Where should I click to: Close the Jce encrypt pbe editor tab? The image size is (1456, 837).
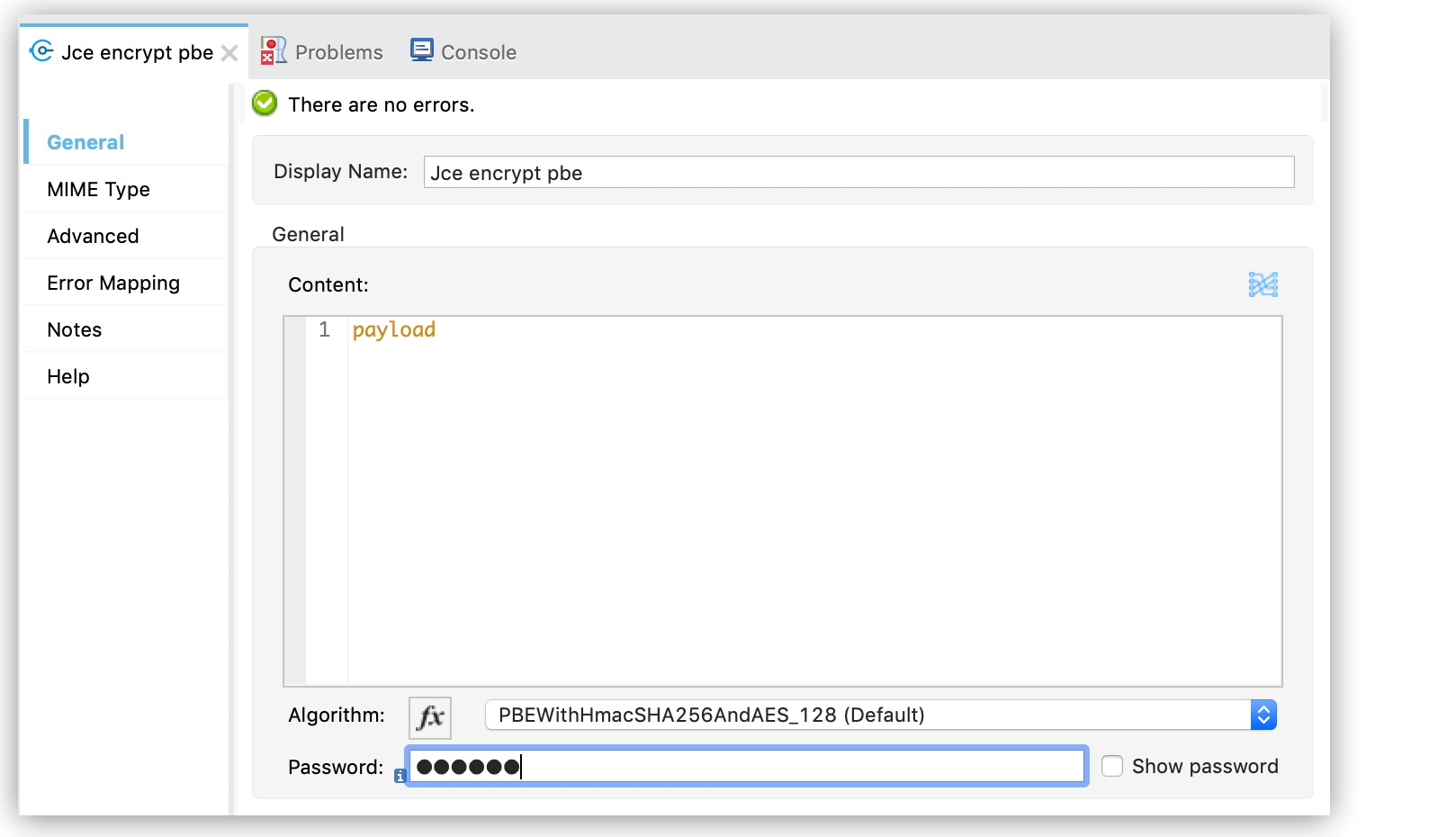coord(230,52)
